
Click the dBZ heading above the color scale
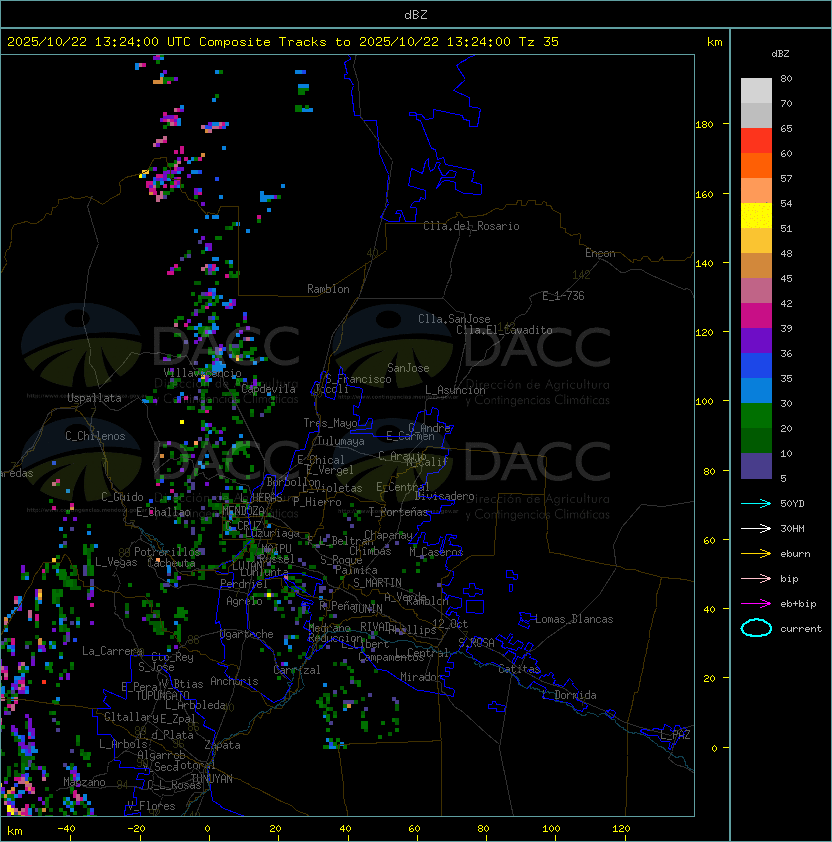coord(780,54)
